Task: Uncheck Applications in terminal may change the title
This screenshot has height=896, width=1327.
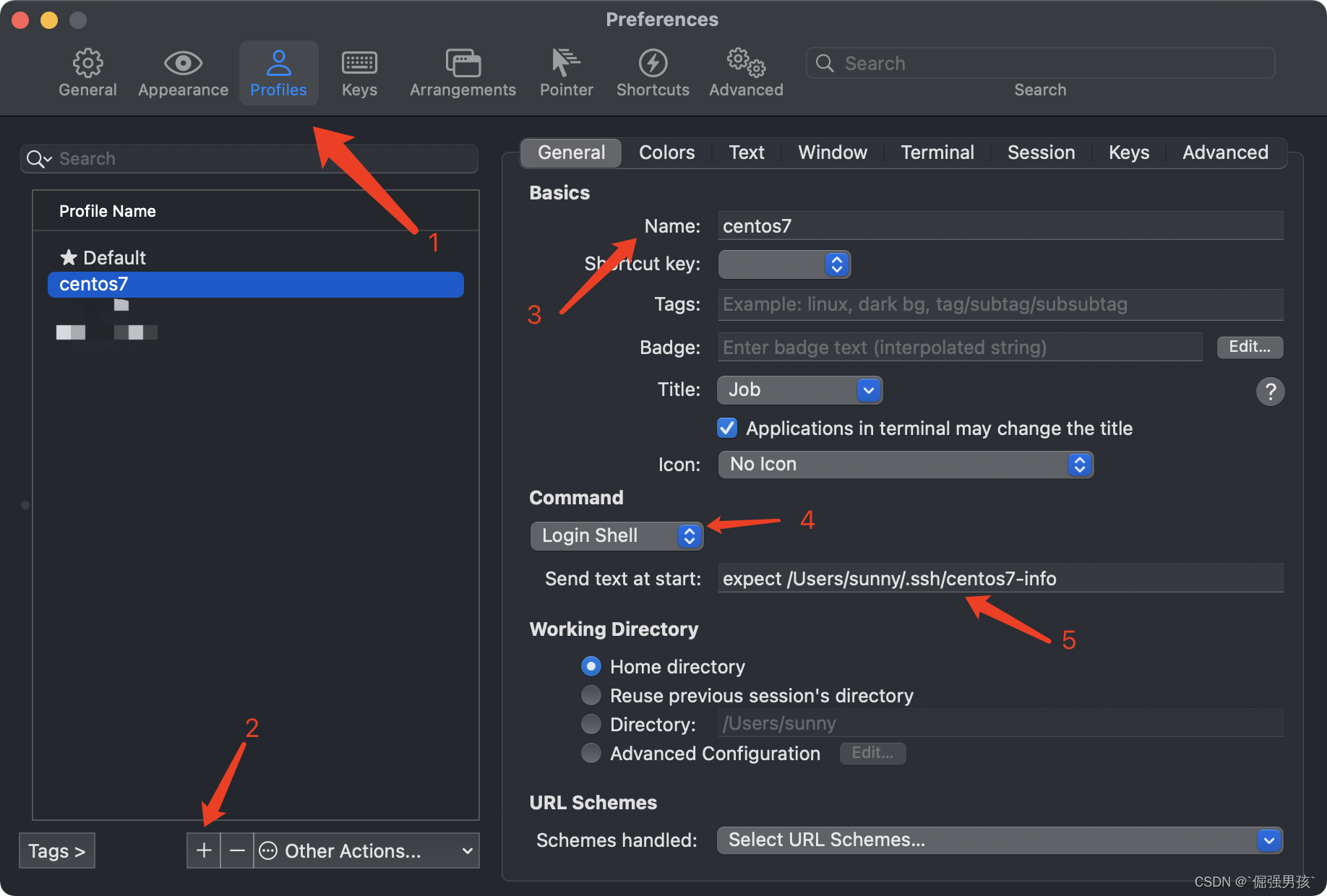Action: (x=726, y=428)
